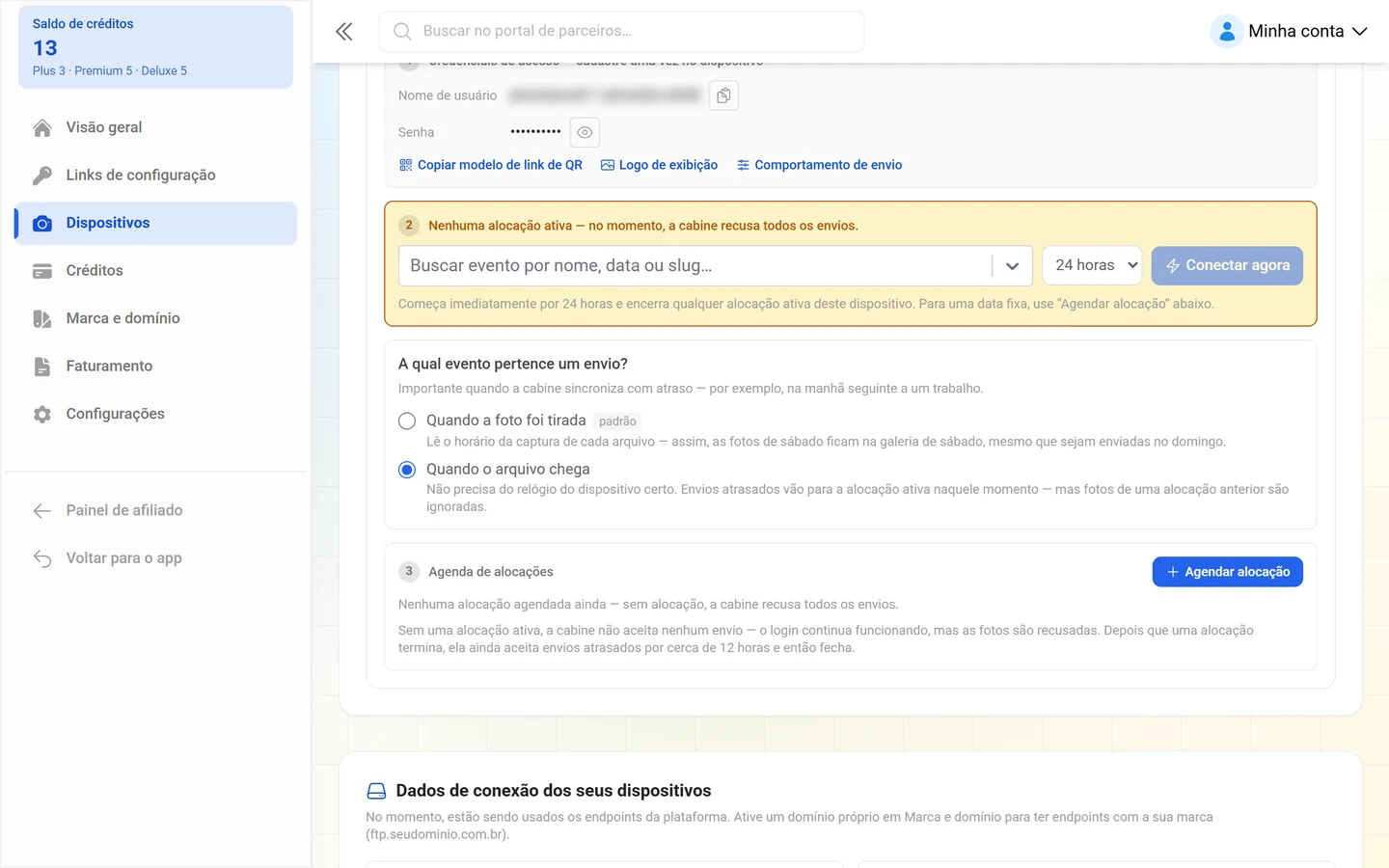The height and width of the screenshot is (868, 1389).
Task: Click the return arrow icon by Voltar para o app
Action: (42, 558)
